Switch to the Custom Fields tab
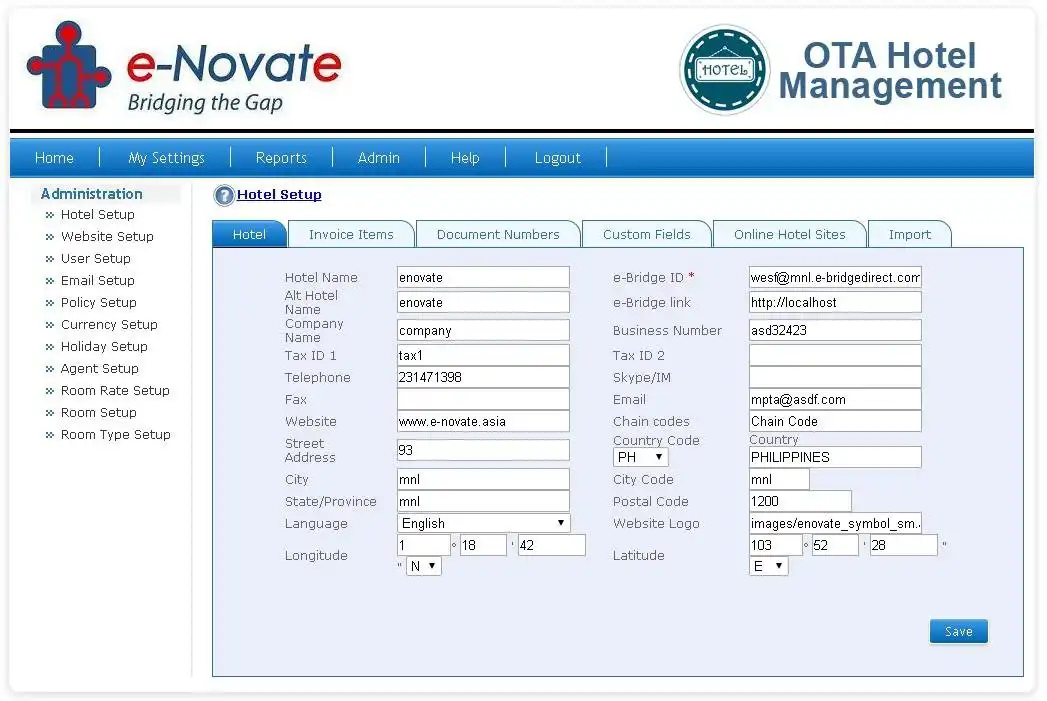 click(646, 234)
